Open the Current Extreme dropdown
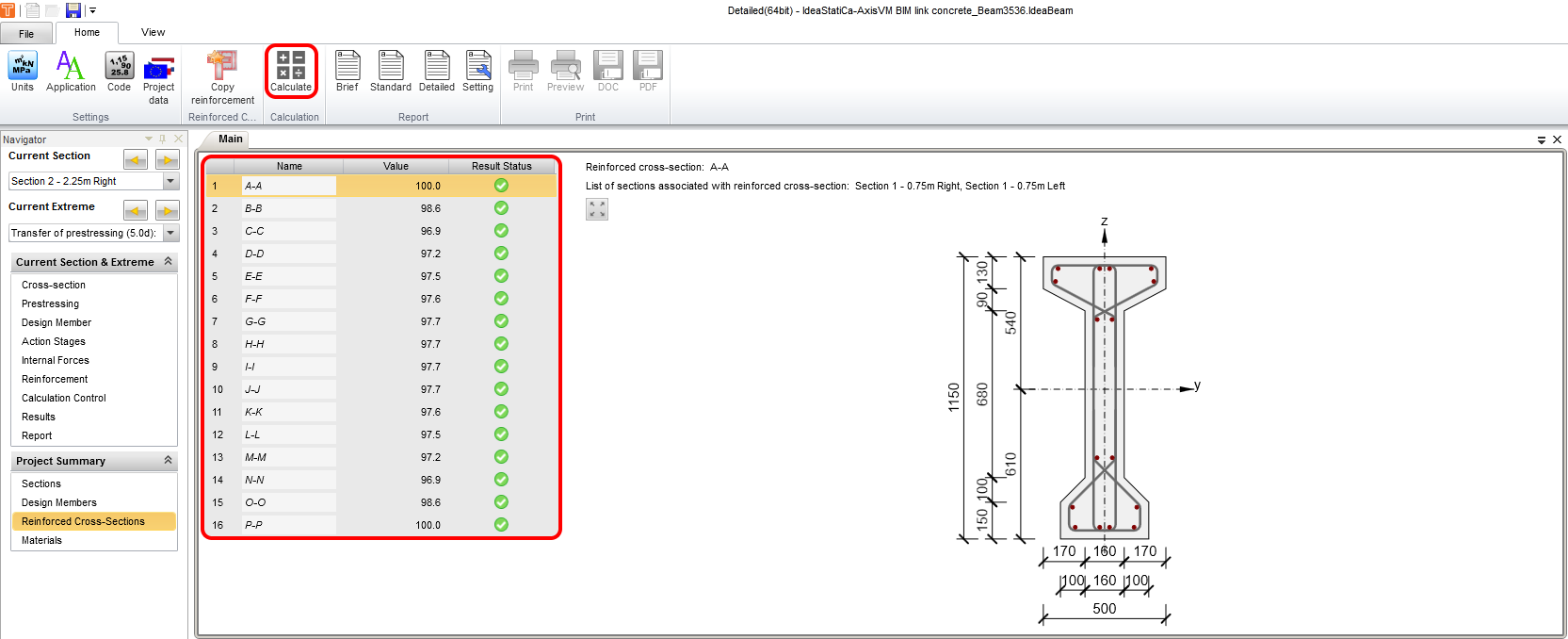 point(170,233)
